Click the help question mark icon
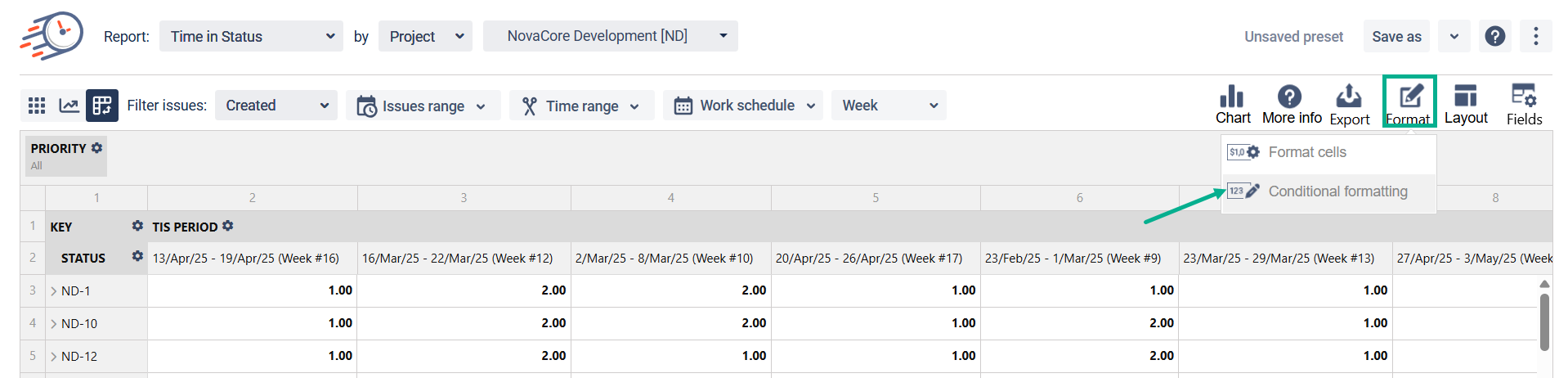Screen dimensions: 1568x378 click(1495, 36)
